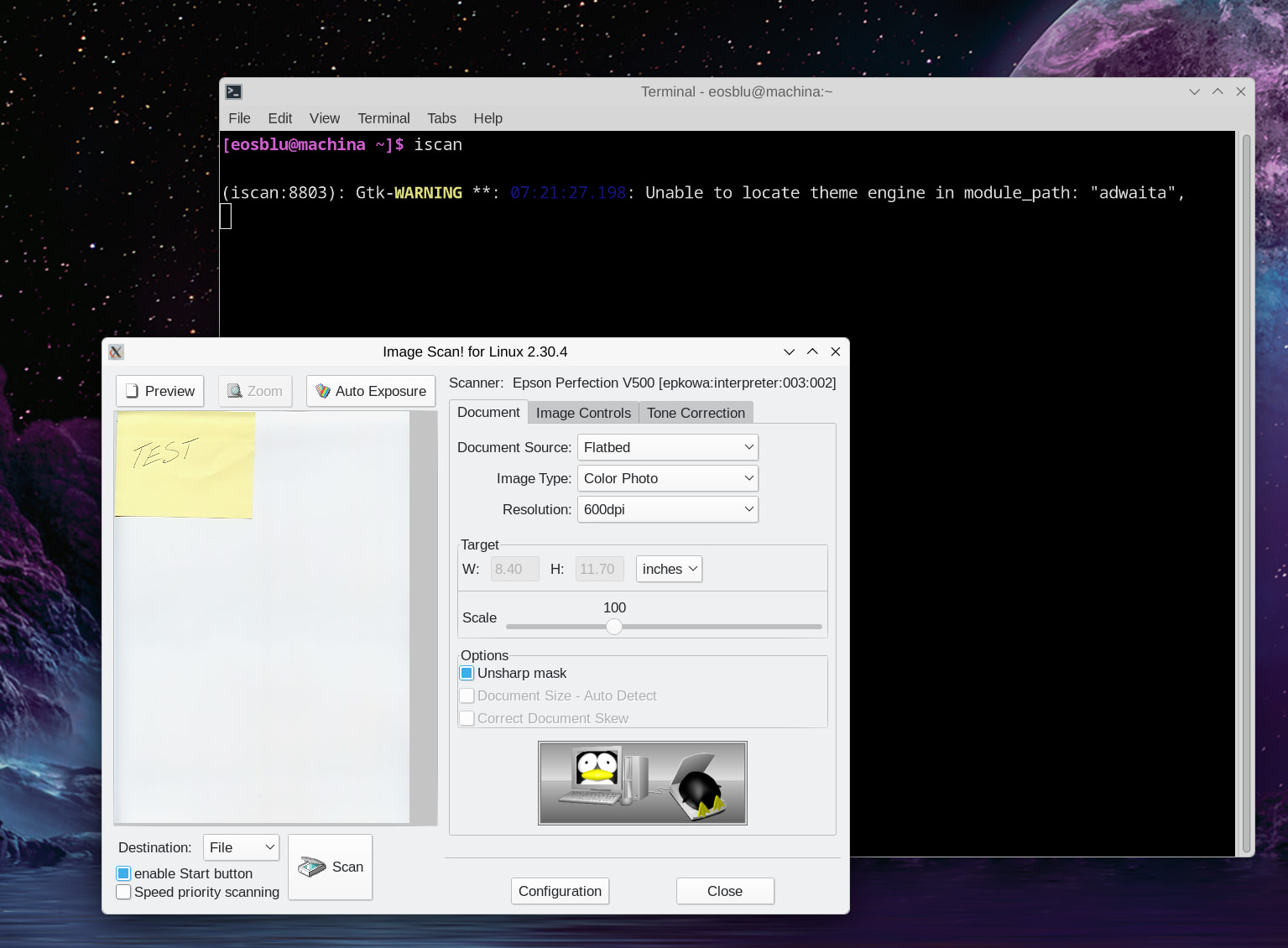Open the Terminal Tabs menu

click(441, 118)
